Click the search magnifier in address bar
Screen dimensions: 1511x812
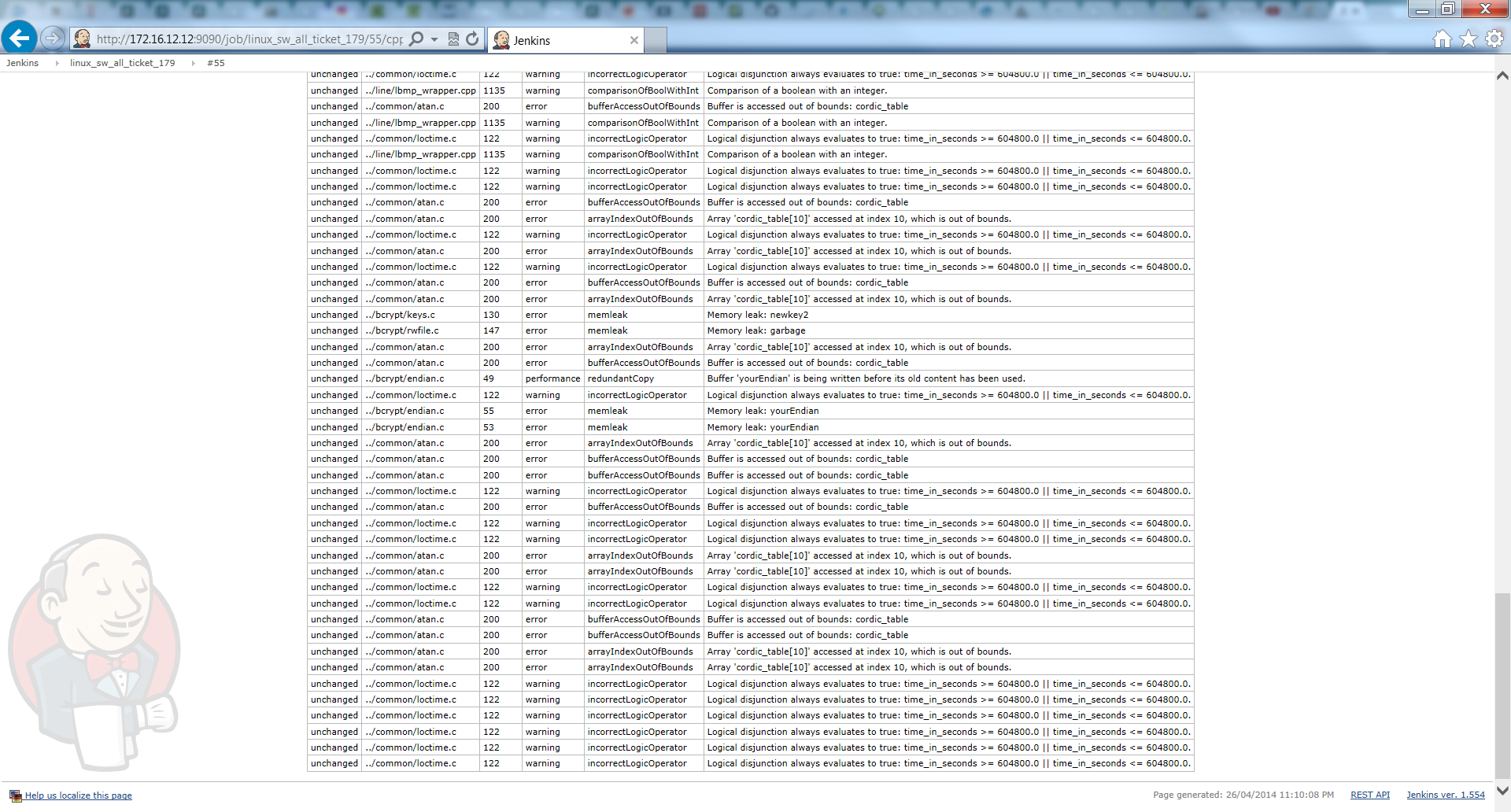416,39
